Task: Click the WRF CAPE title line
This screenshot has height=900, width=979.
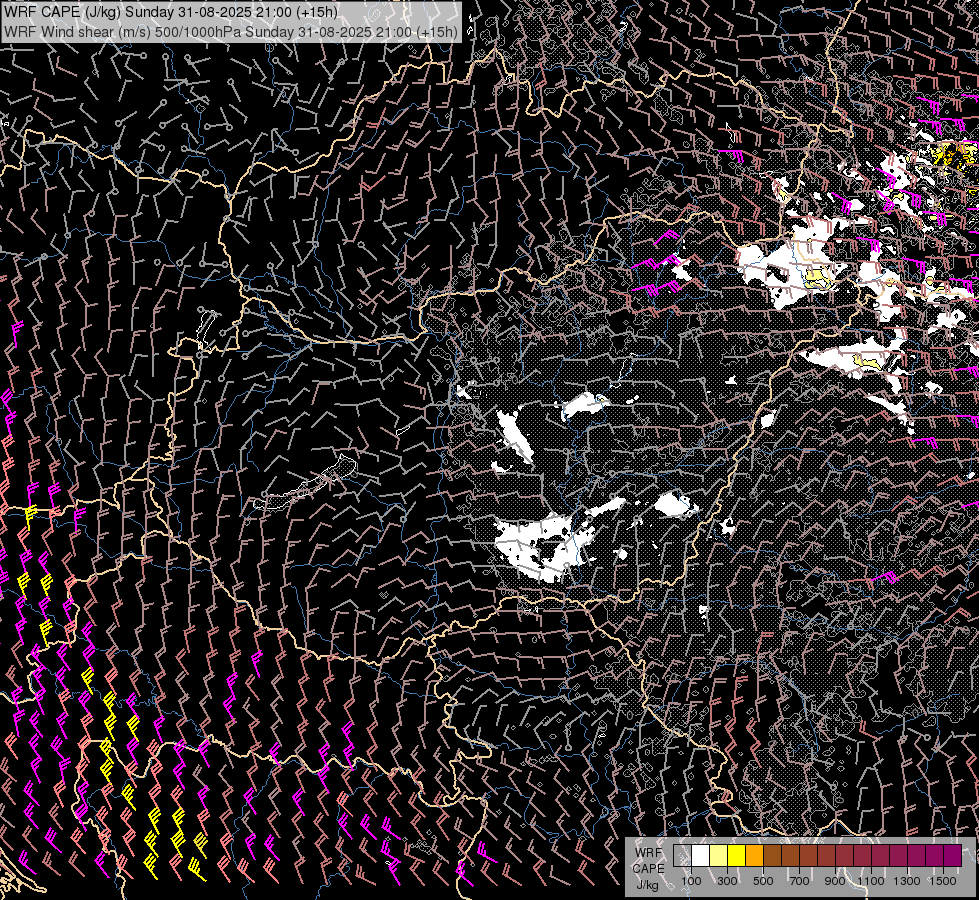Action: [171, 12]
